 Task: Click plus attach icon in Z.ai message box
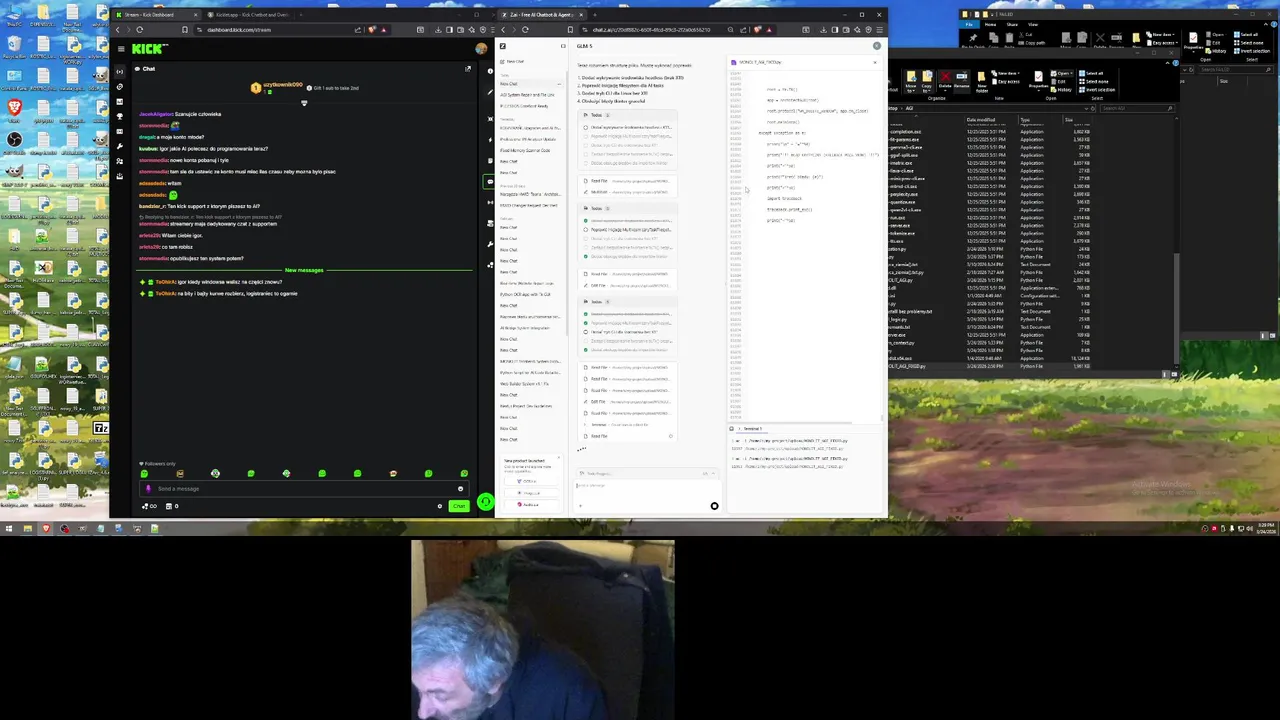pyautogui.click(x=580, y=506)
